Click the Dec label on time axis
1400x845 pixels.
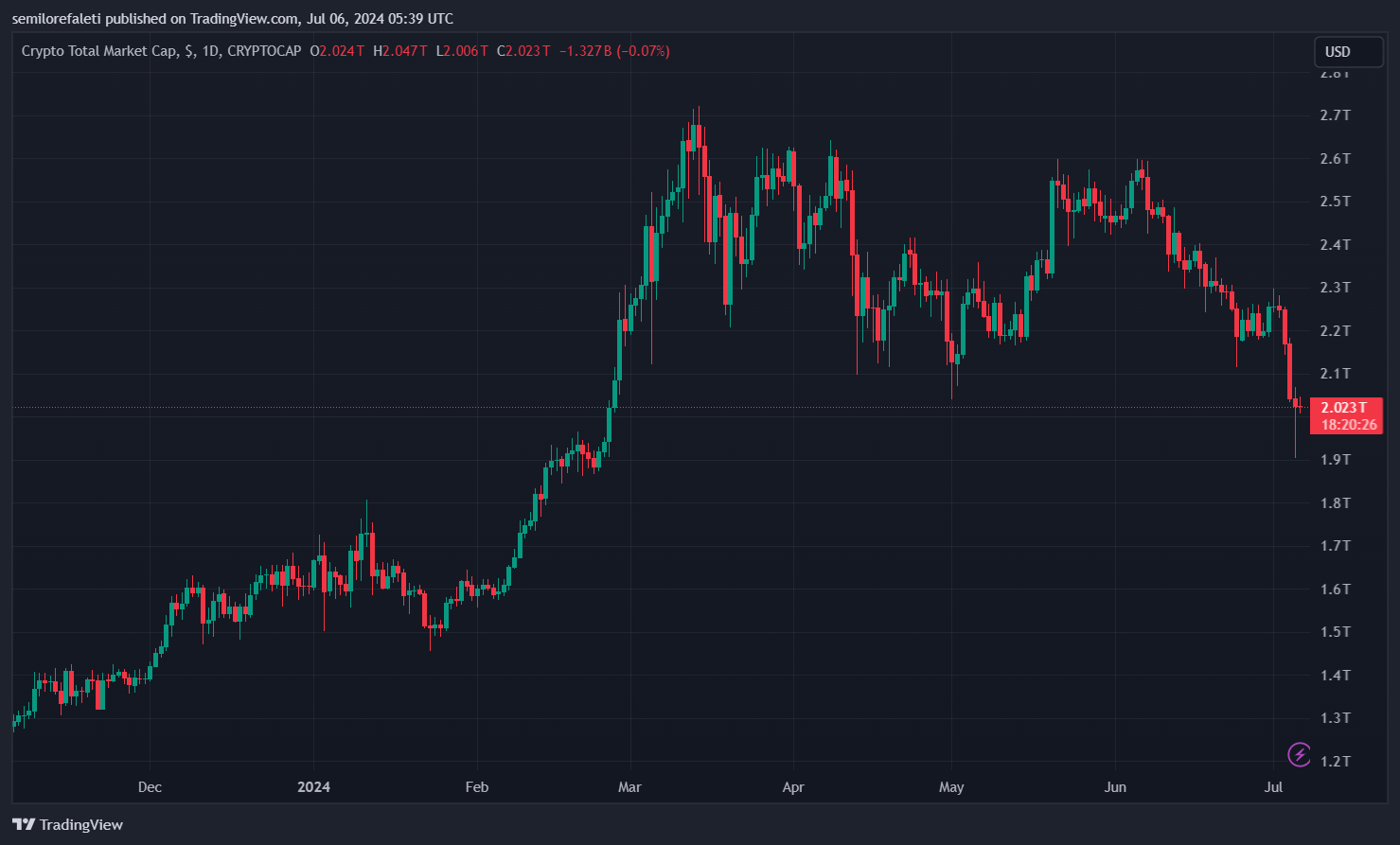(150, 787)
